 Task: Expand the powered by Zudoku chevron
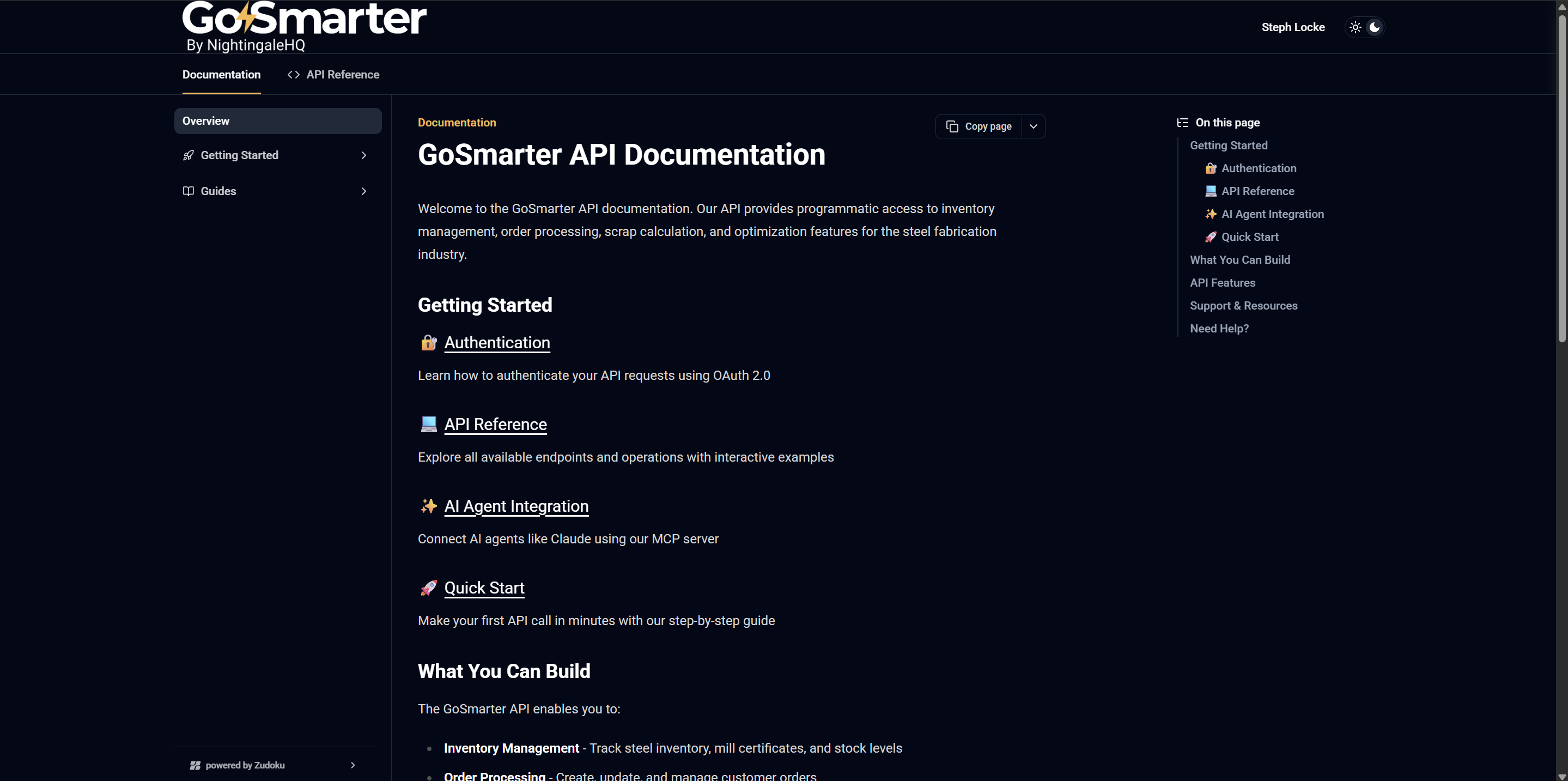tap(353, 765)
